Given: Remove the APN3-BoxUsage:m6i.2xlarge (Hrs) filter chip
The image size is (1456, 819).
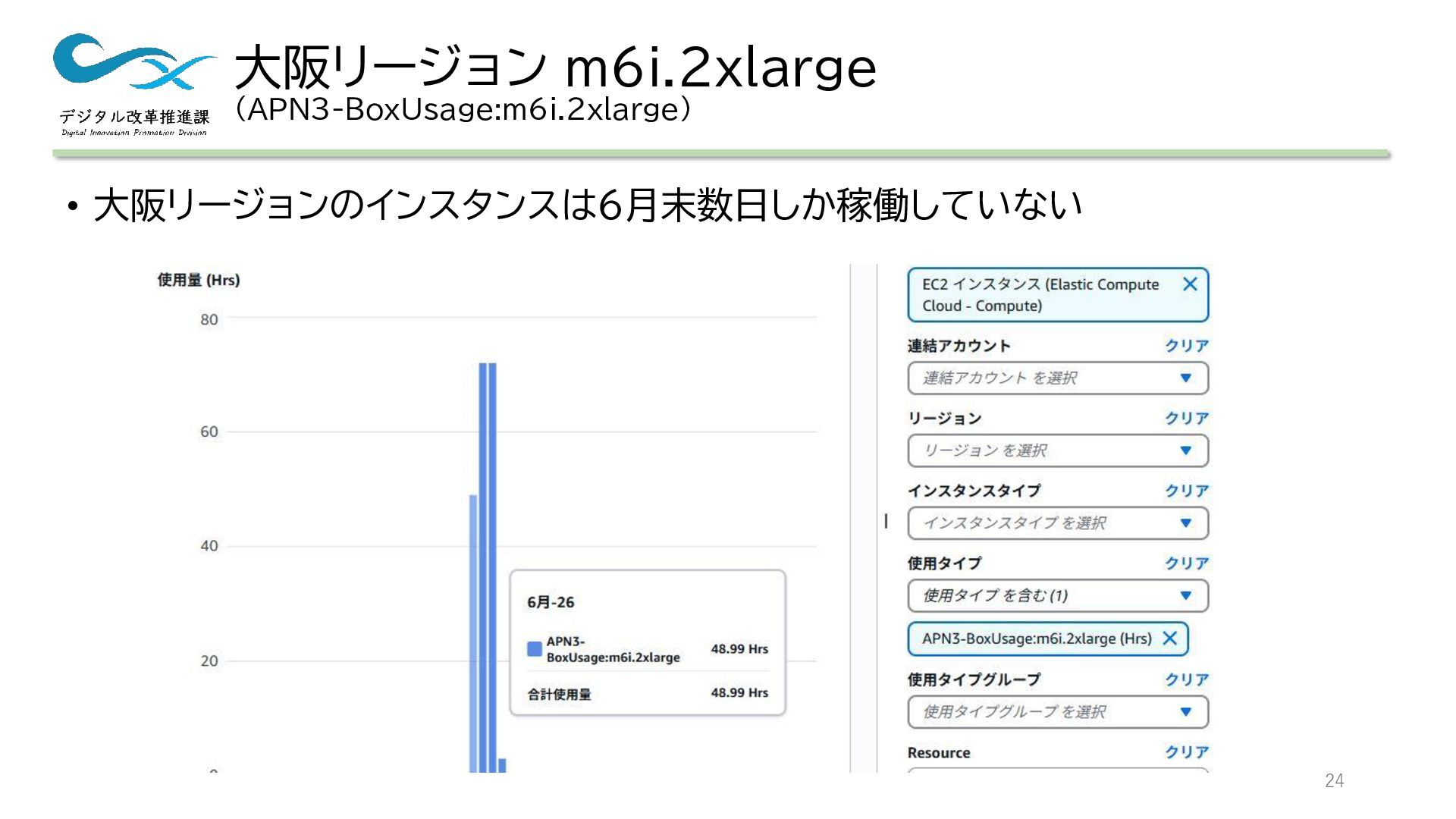Looking at the screenshot, I should 1169,639.
